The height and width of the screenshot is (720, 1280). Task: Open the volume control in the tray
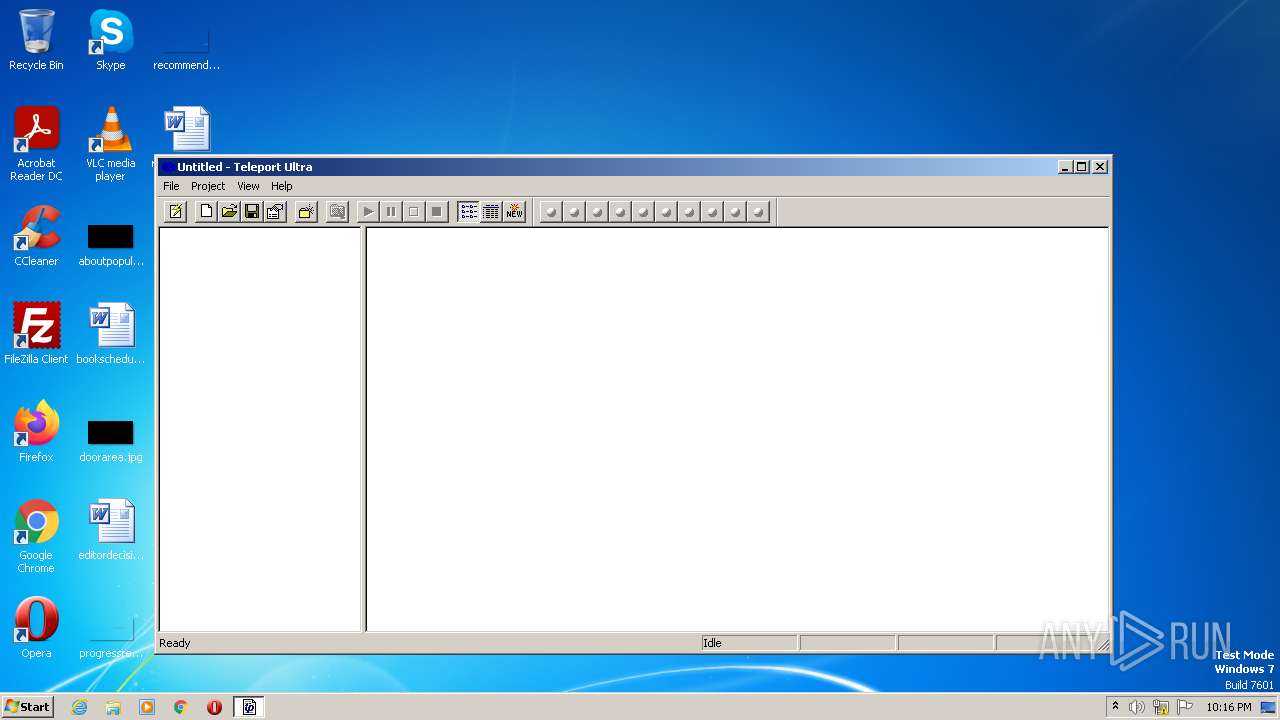coord(1137,707)
